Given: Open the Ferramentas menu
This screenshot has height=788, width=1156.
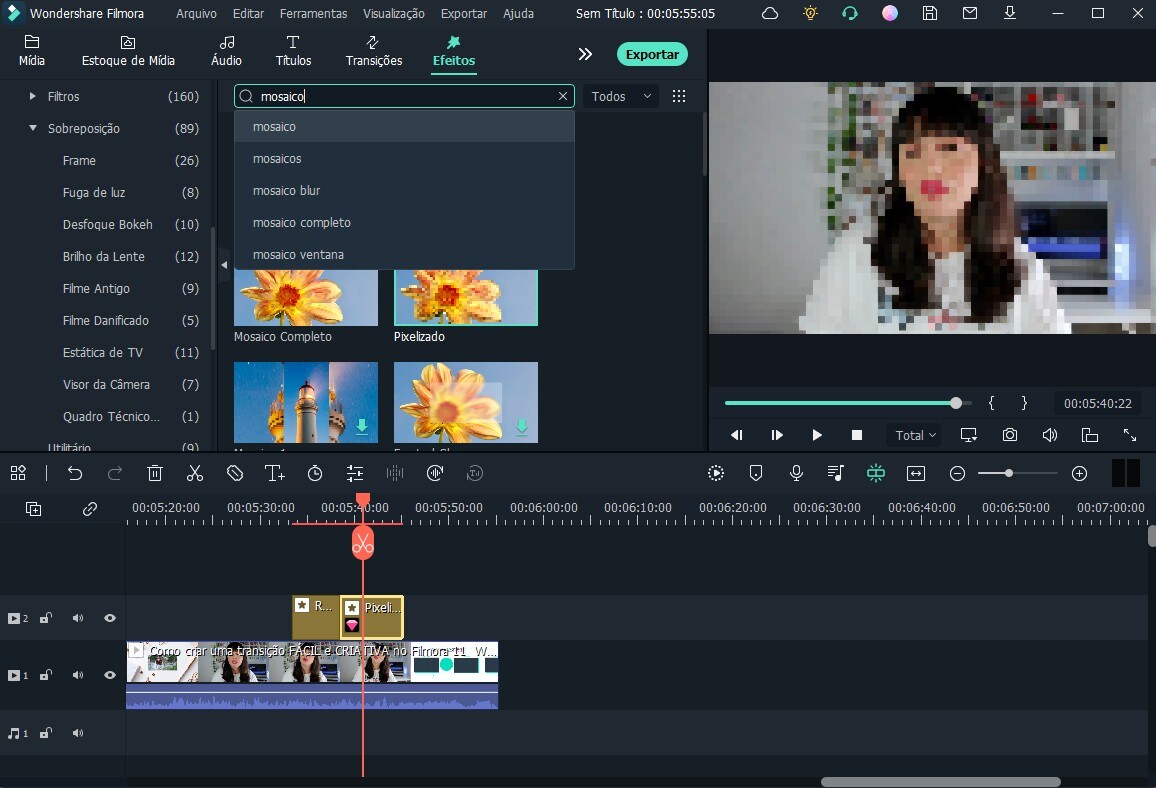Looking at the screenshot, I should 313,14.
